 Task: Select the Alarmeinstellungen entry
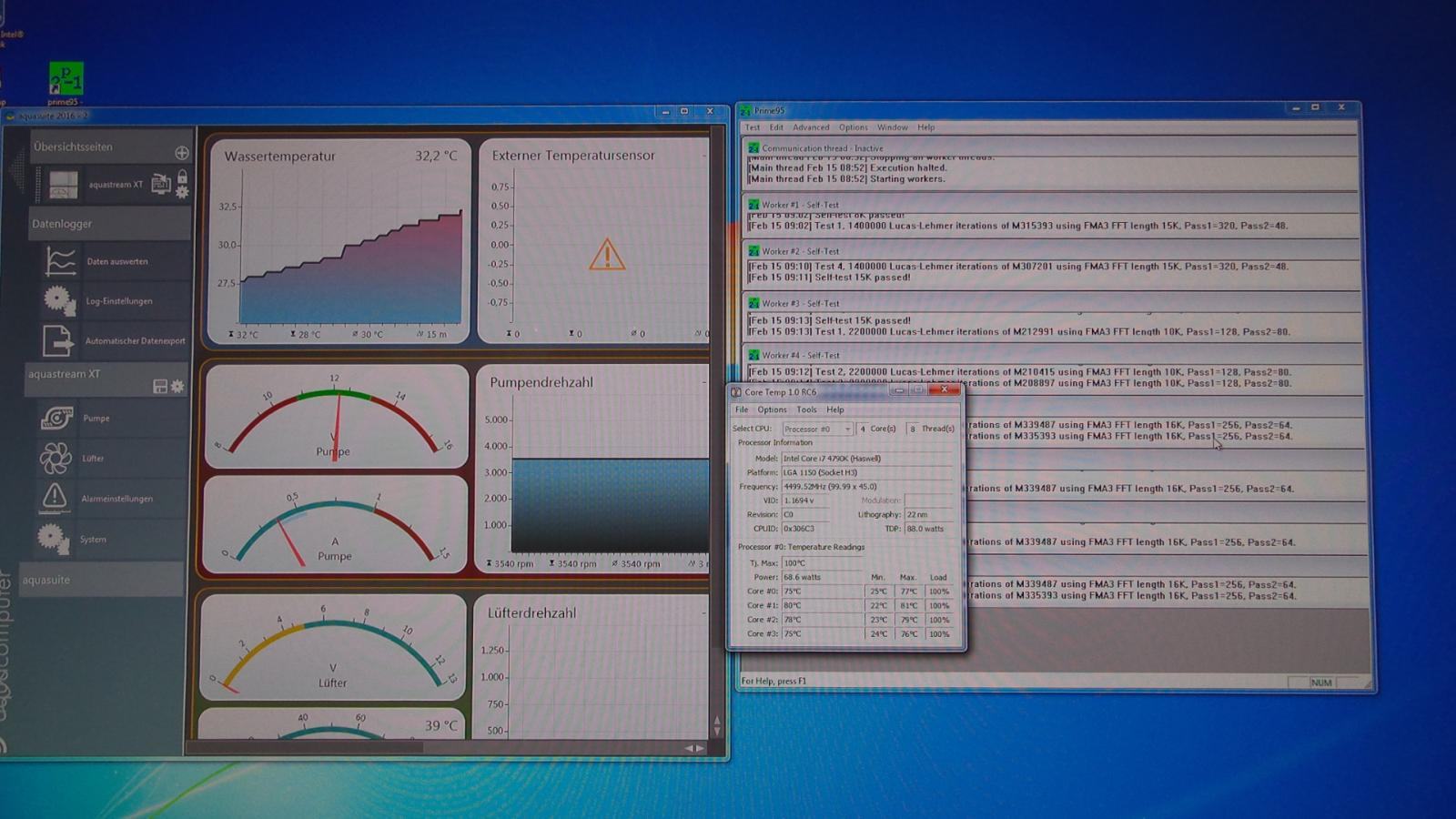point(116,499)
